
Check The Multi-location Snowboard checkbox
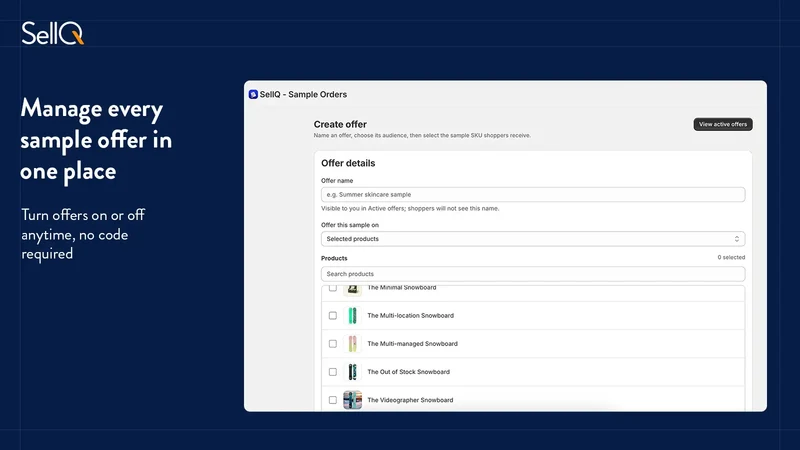[x=333, y=316]
